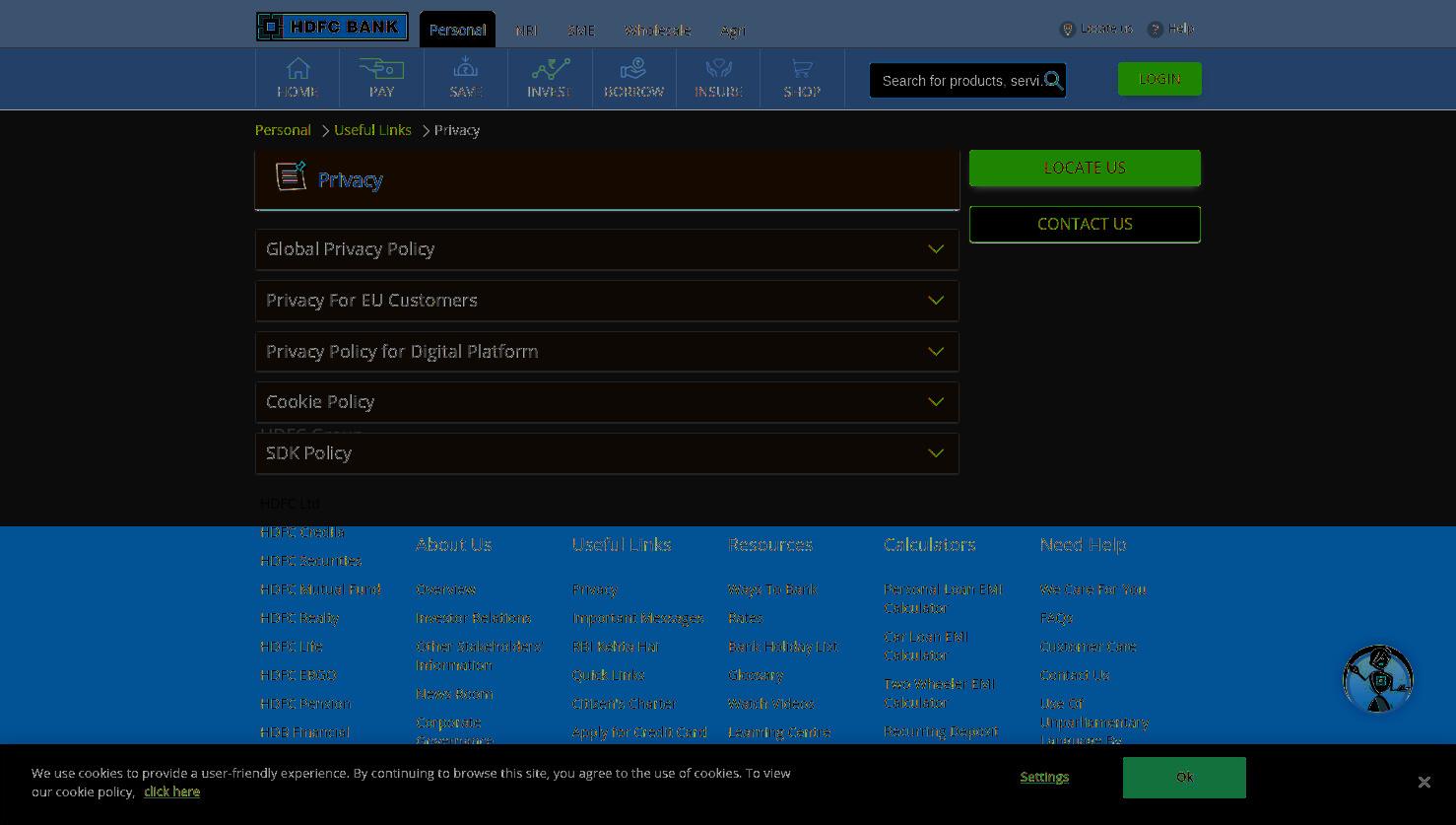This screenshot has width=1456, height=825.
Task: Open Glossary footer link
Action: tap(756, 675)
